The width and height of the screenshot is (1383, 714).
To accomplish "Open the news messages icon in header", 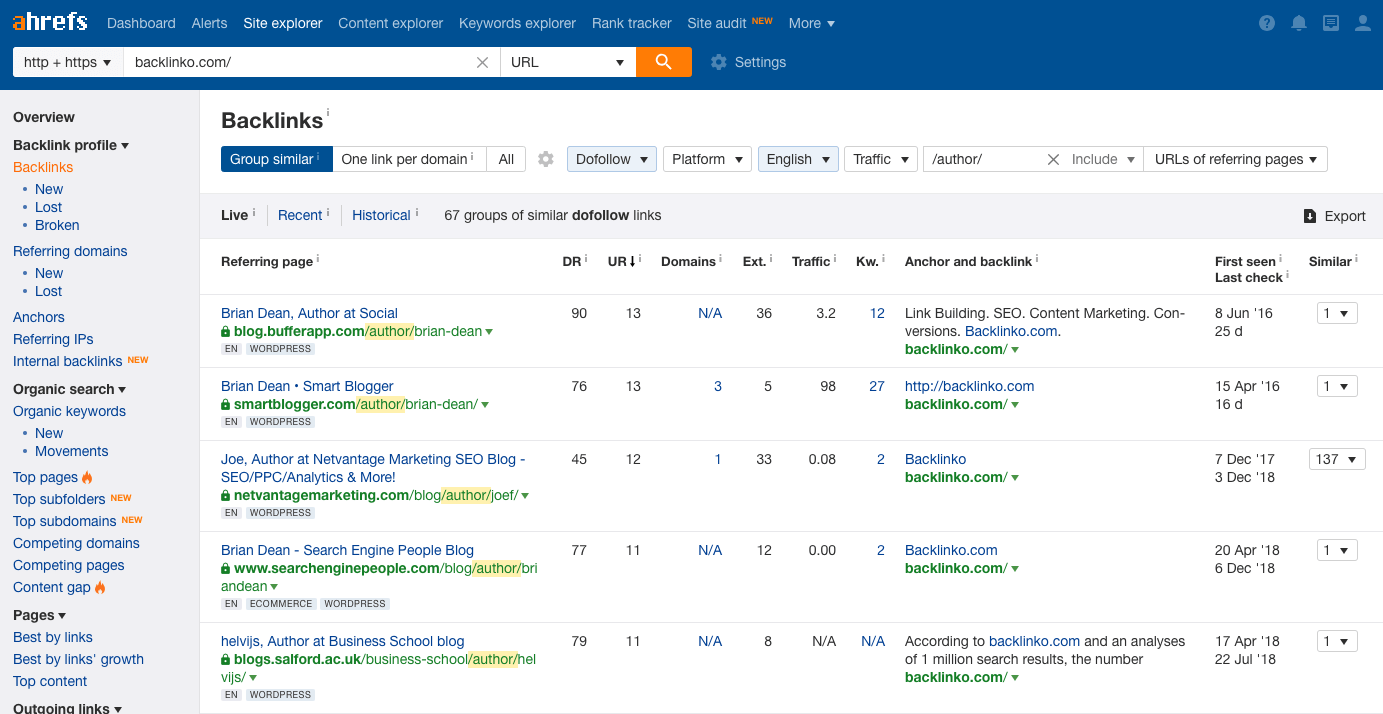I will click(1331, 23).
